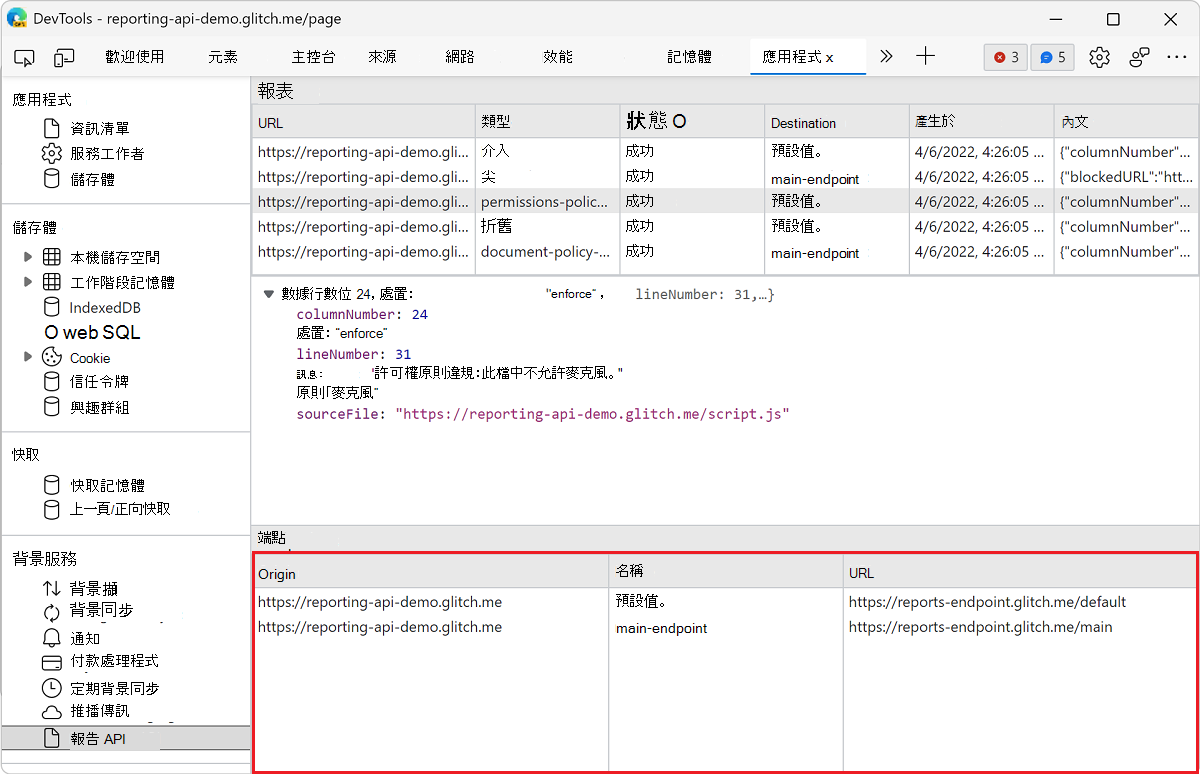View the five console issues badge
This screenshot has height=774, width=1200.
[x=1052, y=57]
